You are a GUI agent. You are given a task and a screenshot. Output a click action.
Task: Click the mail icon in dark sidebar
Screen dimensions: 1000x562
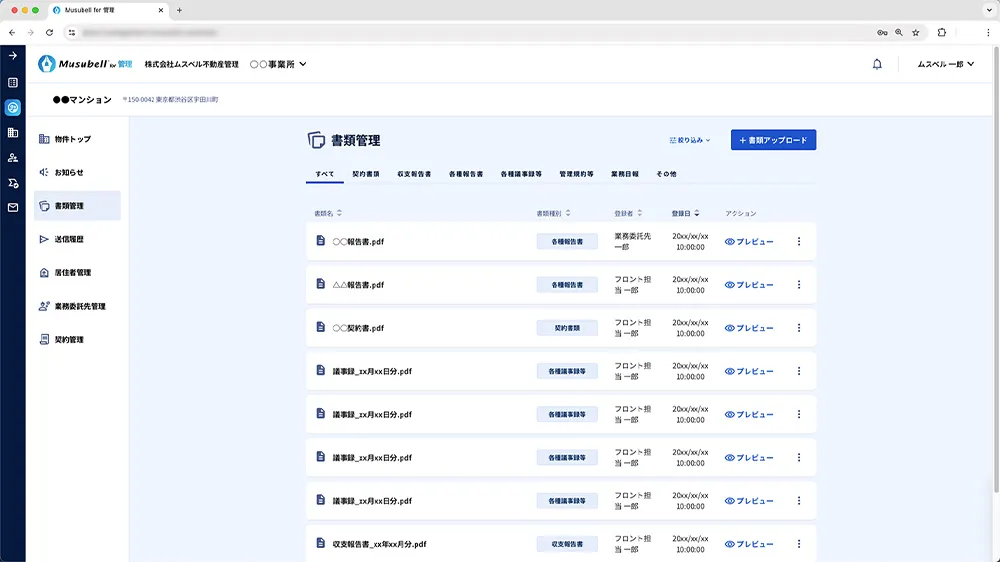tap(13, 208)
